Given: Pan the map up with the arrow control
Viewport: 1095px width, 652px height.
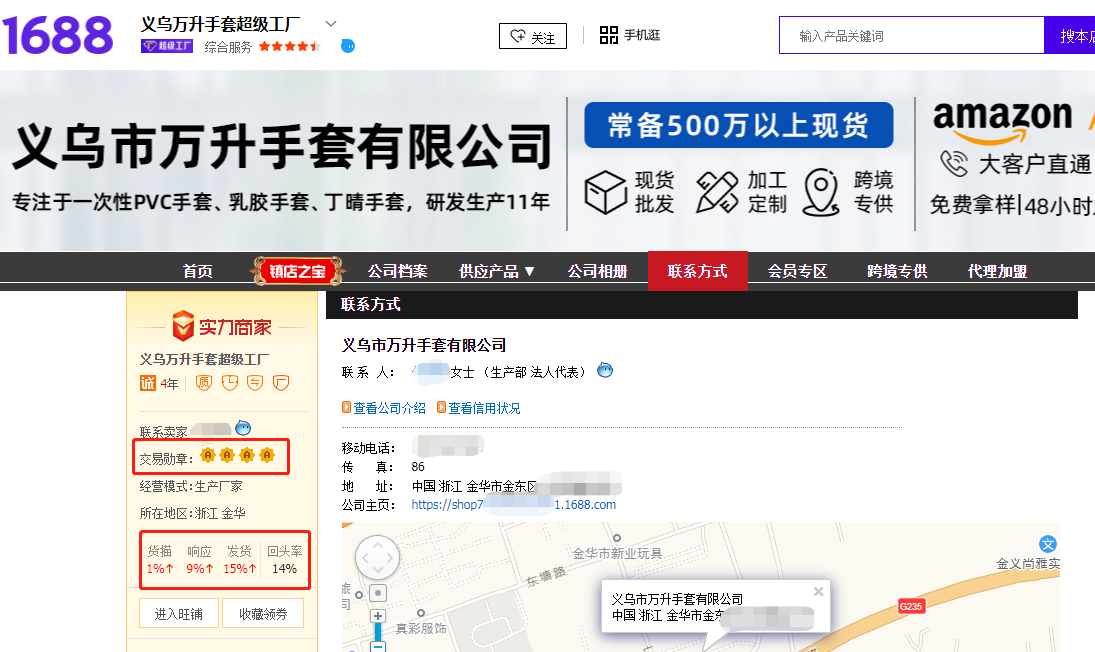Looking at the screenshot, I should click(x=378, y=544).
